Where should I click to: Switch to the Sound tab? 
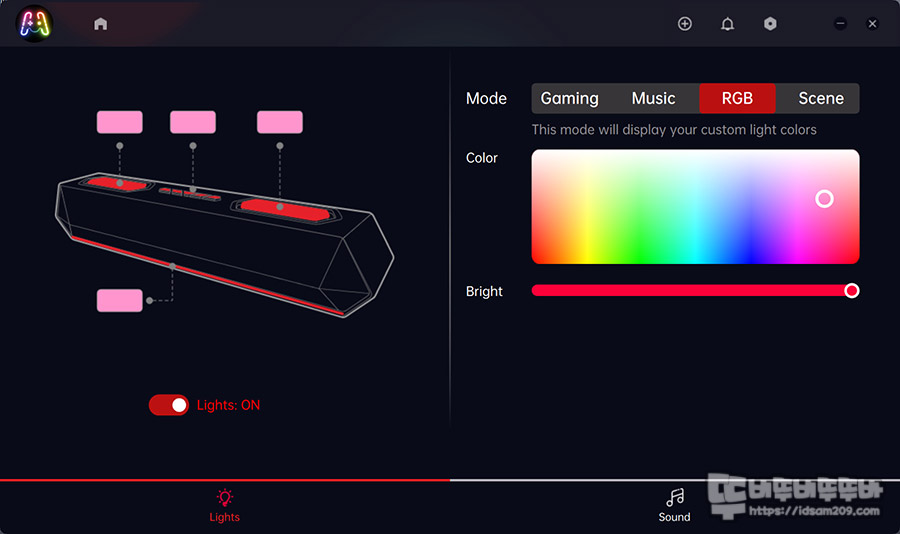coord(674,506)
